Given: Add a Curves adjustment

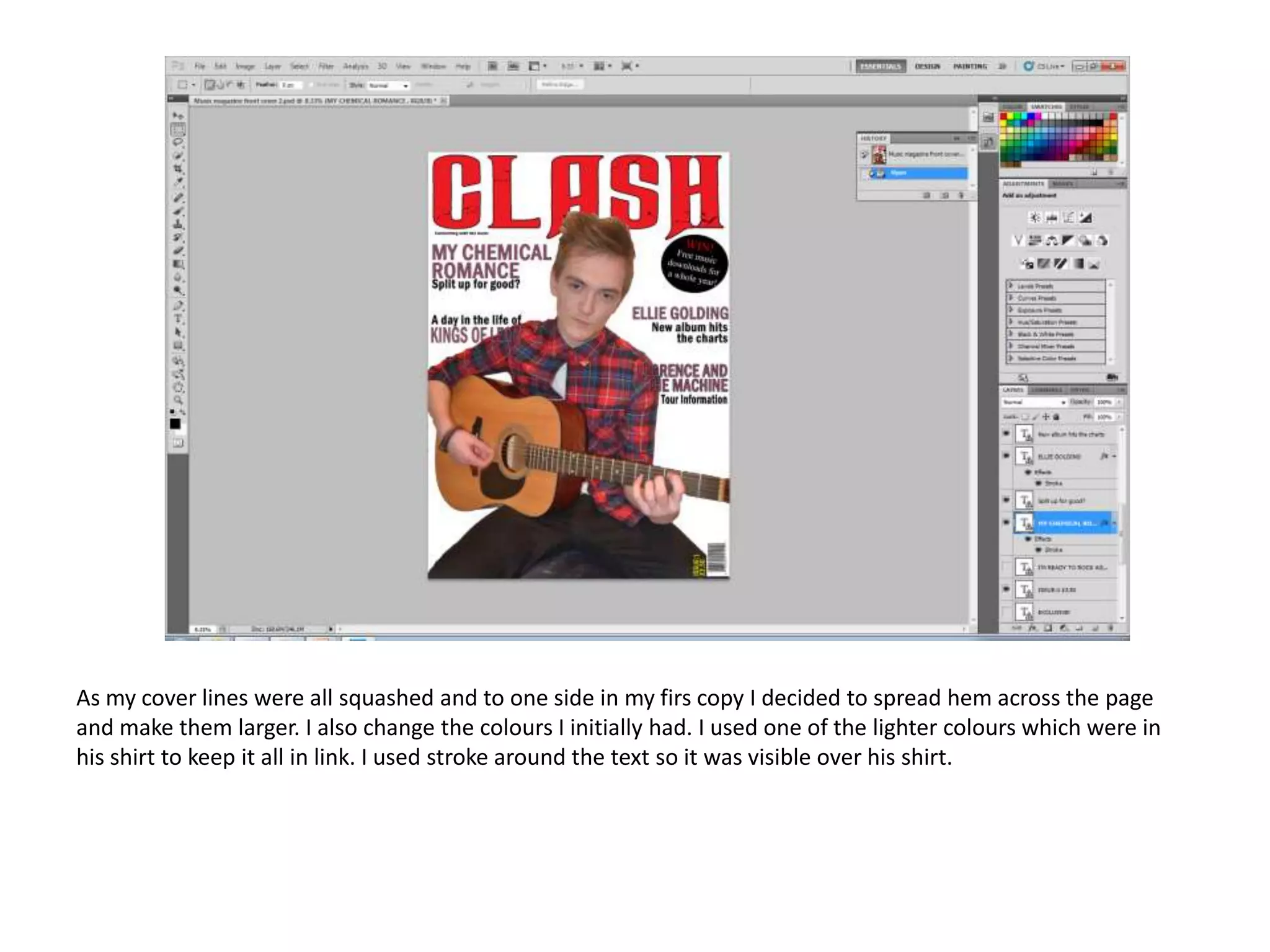Looking at the screenshot, I should (x=1068, y=218).
